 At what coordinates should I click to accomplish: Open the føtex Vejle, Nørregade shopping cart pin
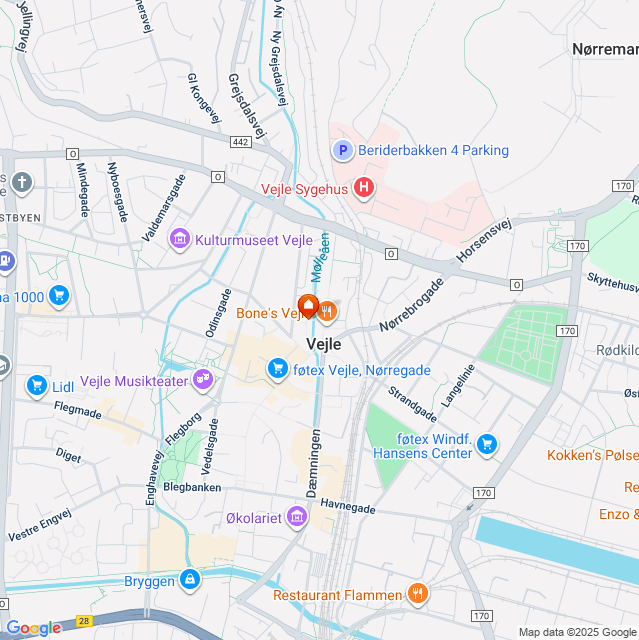tap(278, 369)
